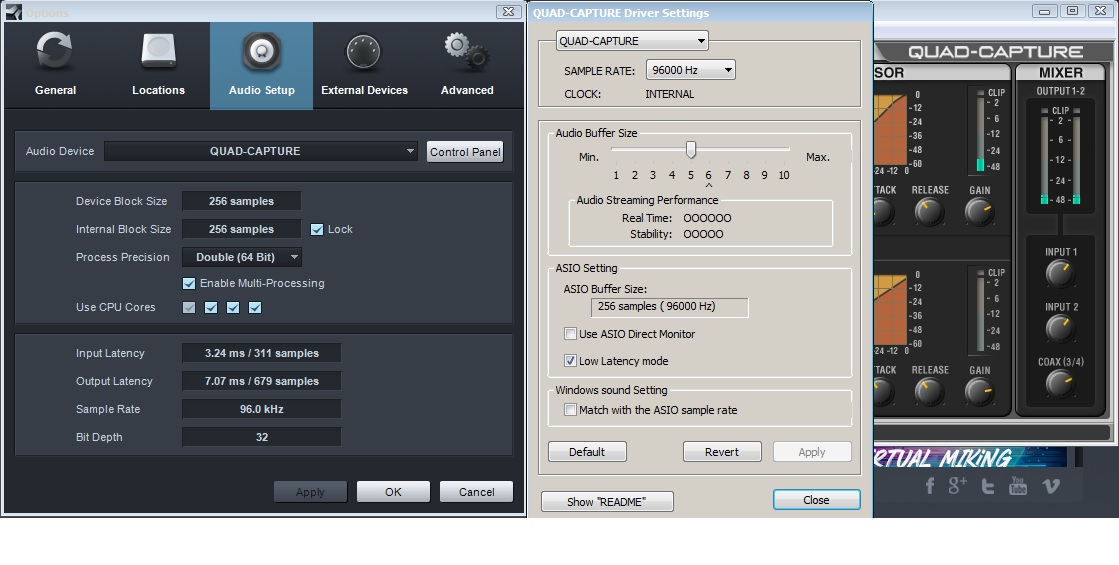Click Close in the Driver Settings window
1119x565 pixels.
(816, 500)
